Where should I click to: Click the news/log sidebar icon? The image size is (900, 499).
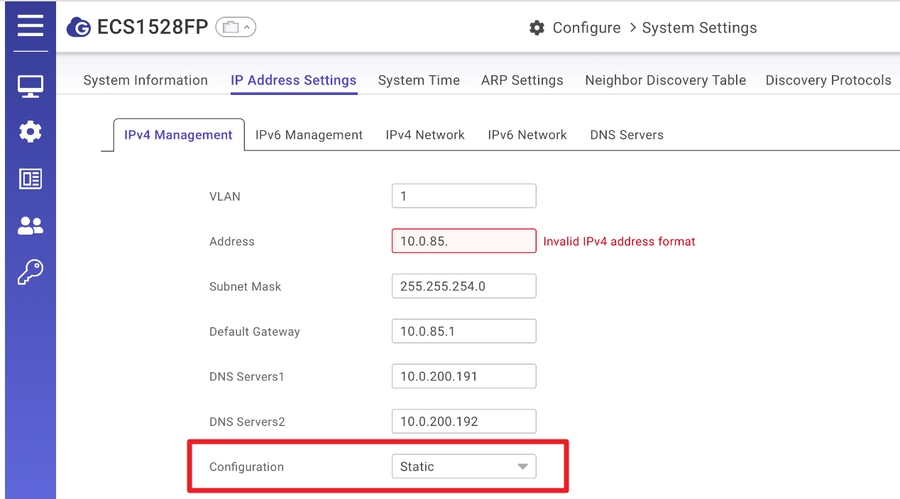click(30, 179)
